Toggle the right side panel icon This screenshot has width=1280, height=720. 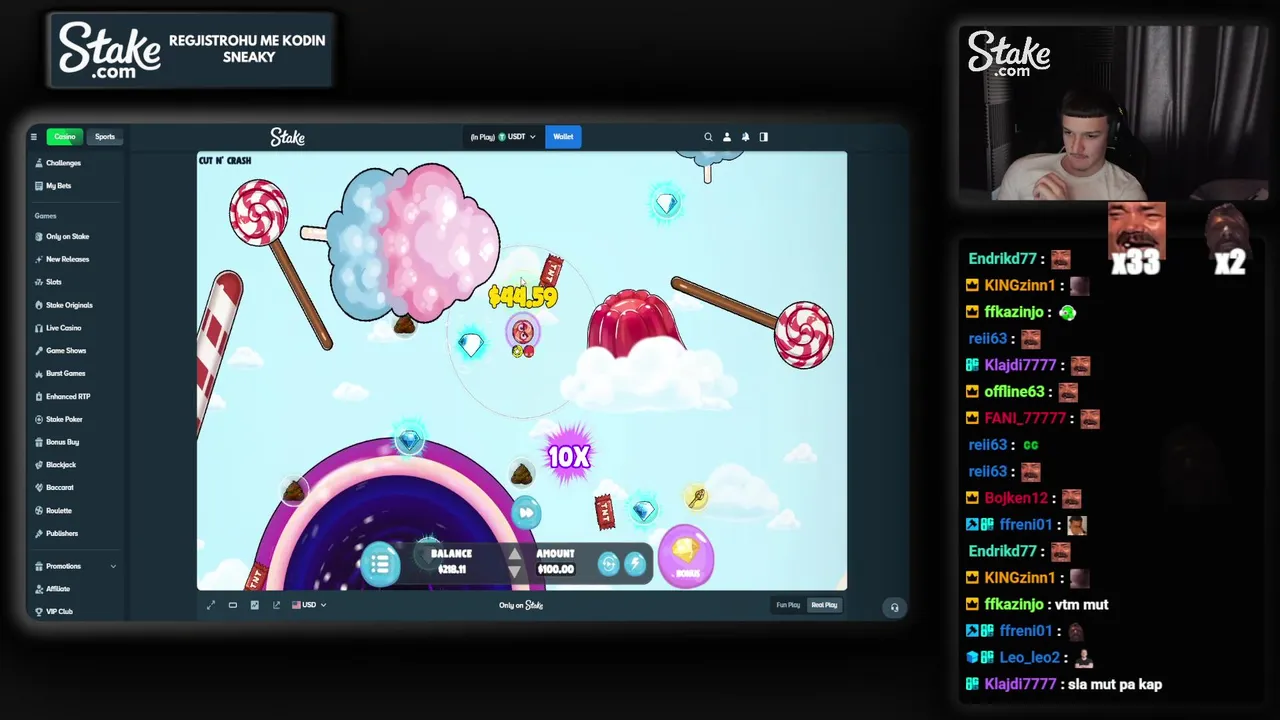764,137
